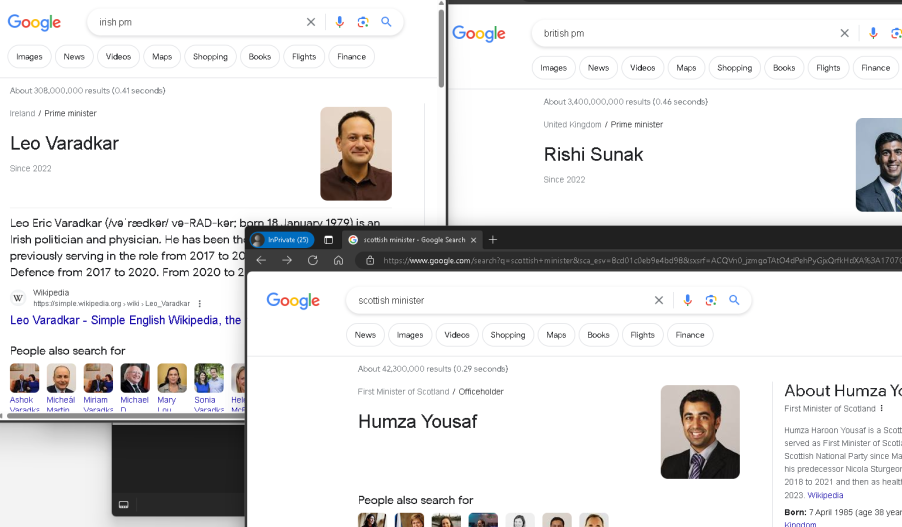Select Shopping filter in irish pm window
This screenshot has height=527, width=902.
211,56
